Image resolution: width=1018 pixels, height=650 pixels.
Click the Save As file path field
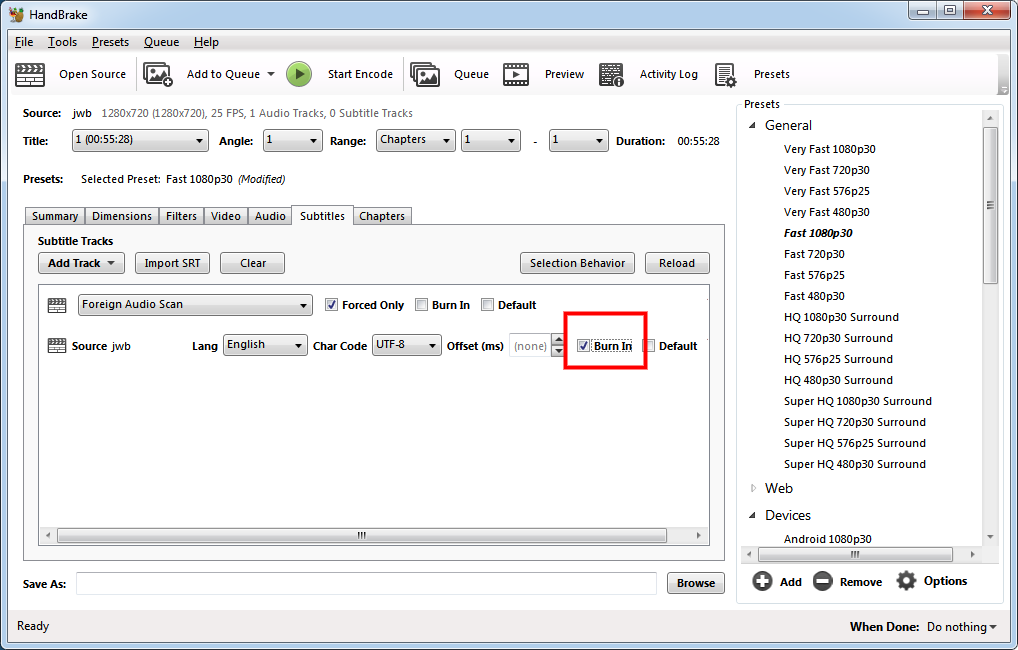366,583
